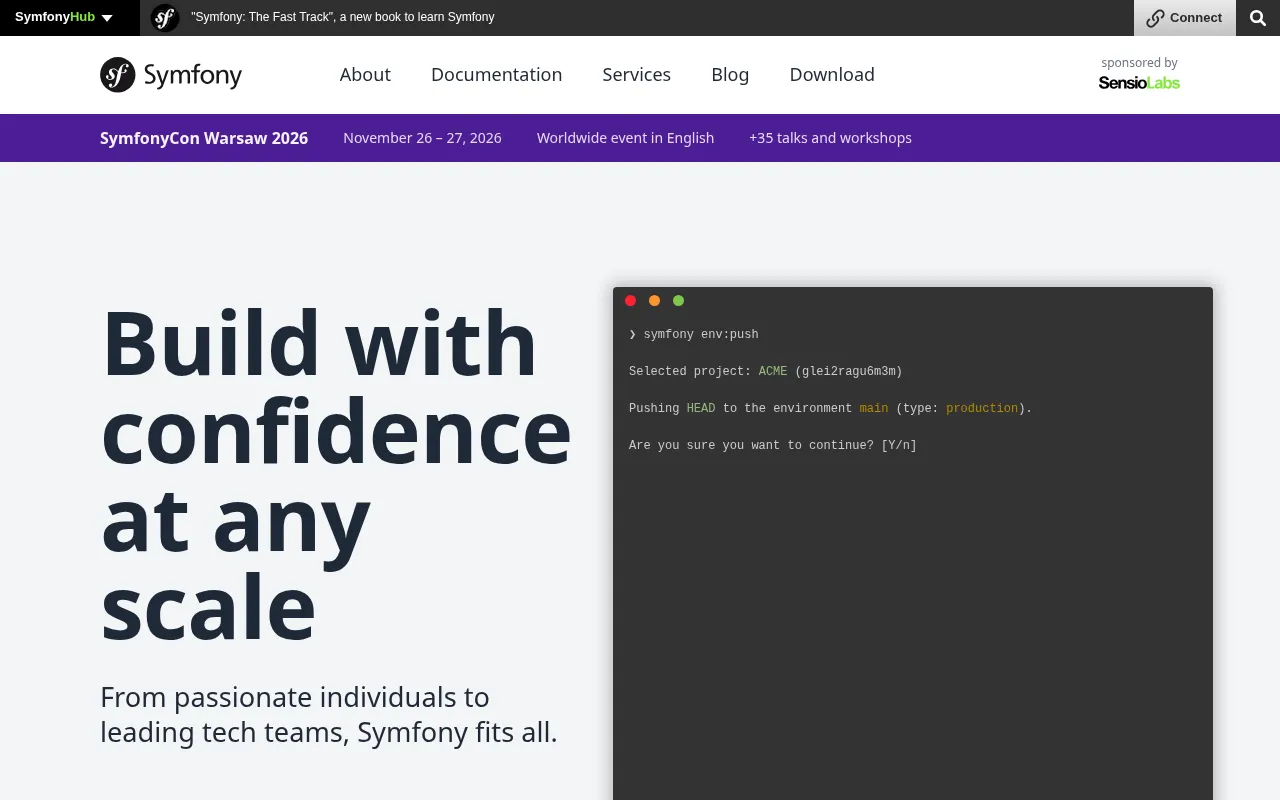
Task: Open the Services menu
Action: point(636,75)
